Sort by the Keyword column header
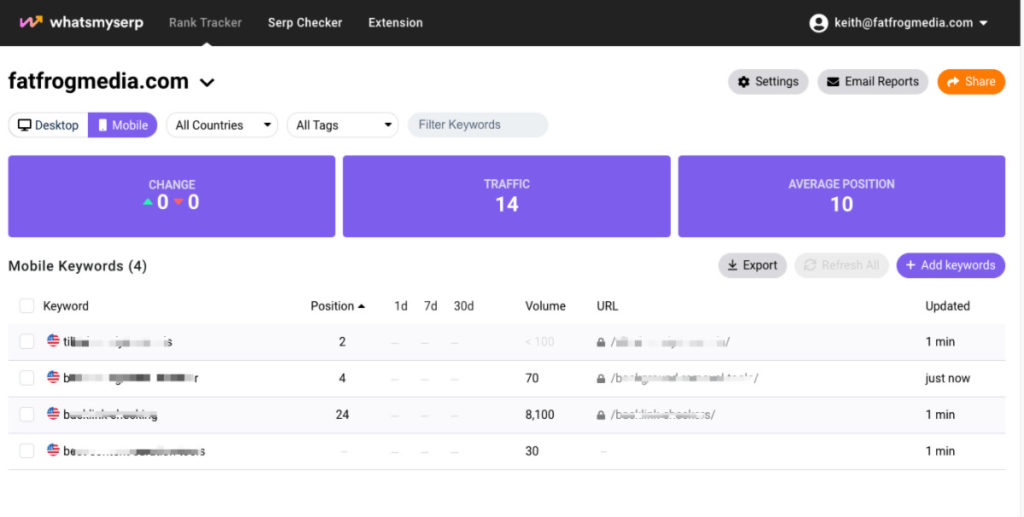The image size is (1024, 517). click(x=66, y=306)
